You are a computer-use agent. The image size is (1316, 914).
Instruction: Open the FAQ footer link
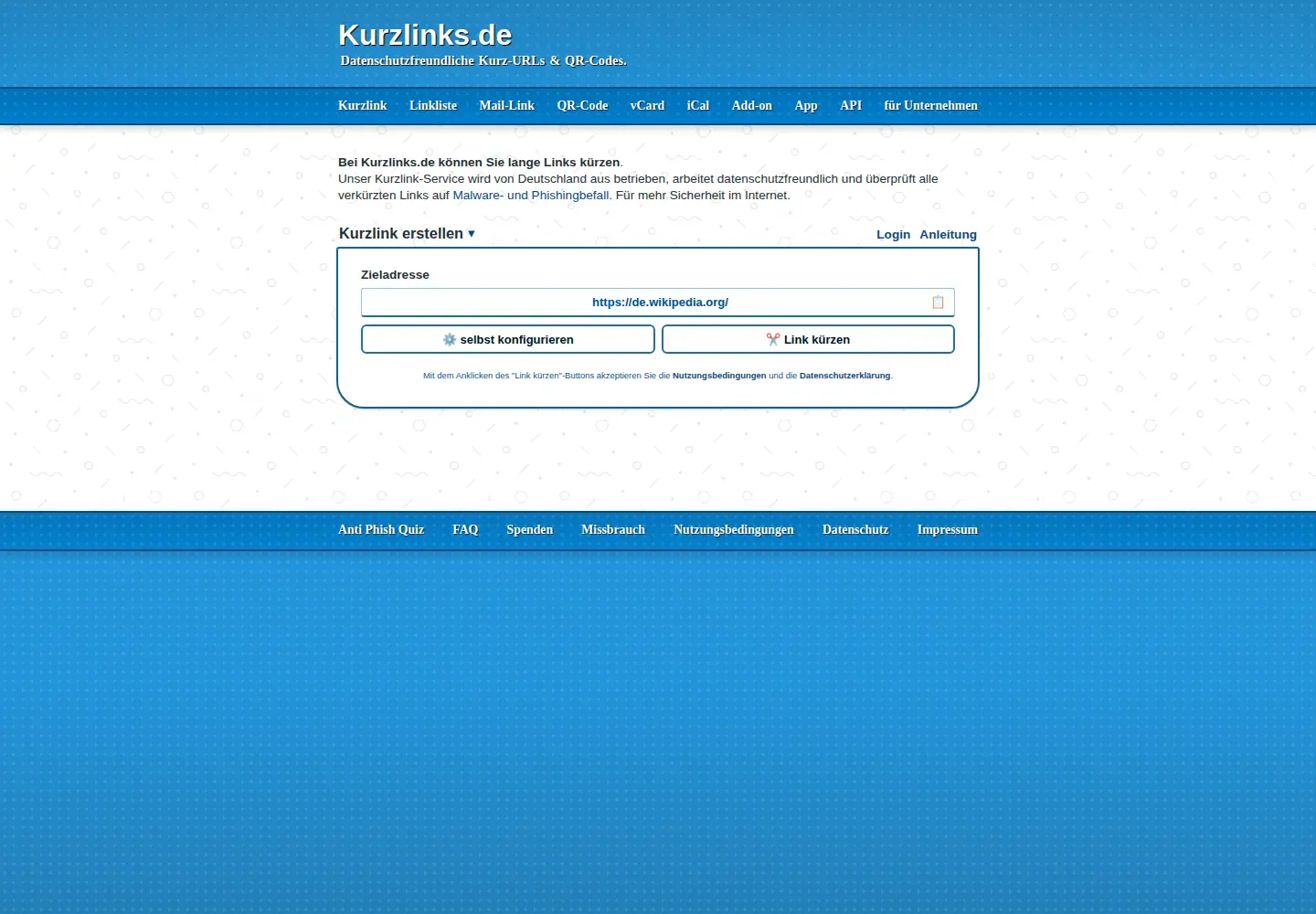(465, 530)
